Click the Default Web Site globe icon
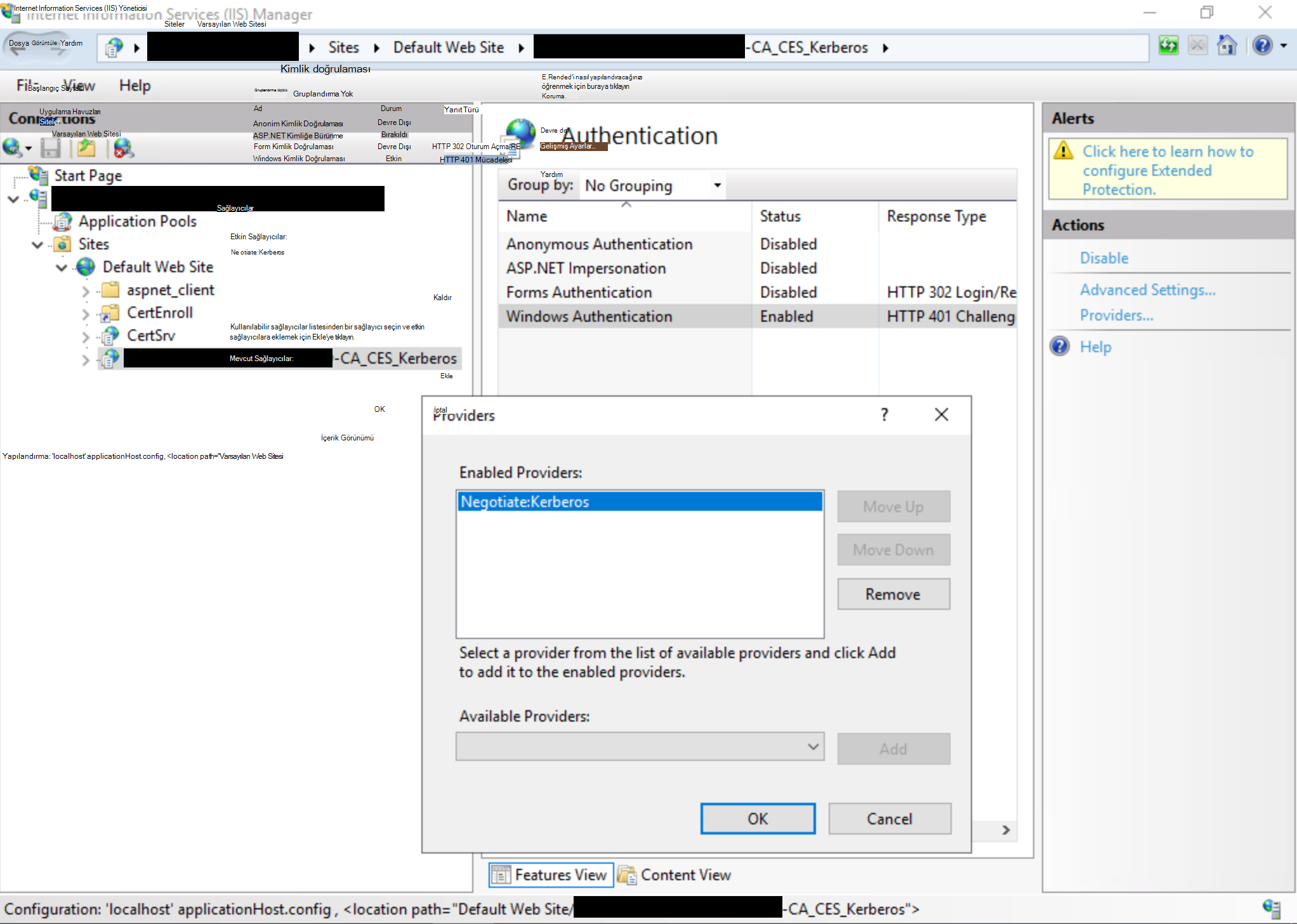 (x=86, y=267)
